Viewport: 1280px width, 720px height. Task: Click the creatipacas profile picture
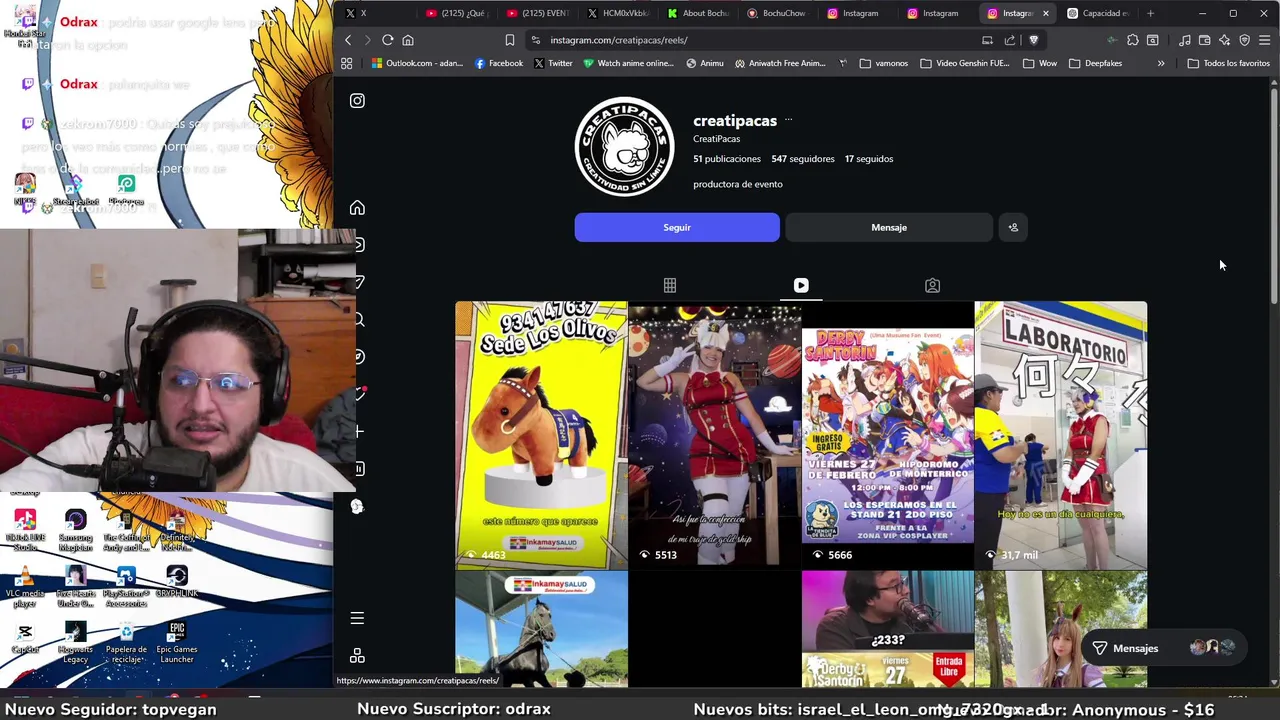[625, 146]
